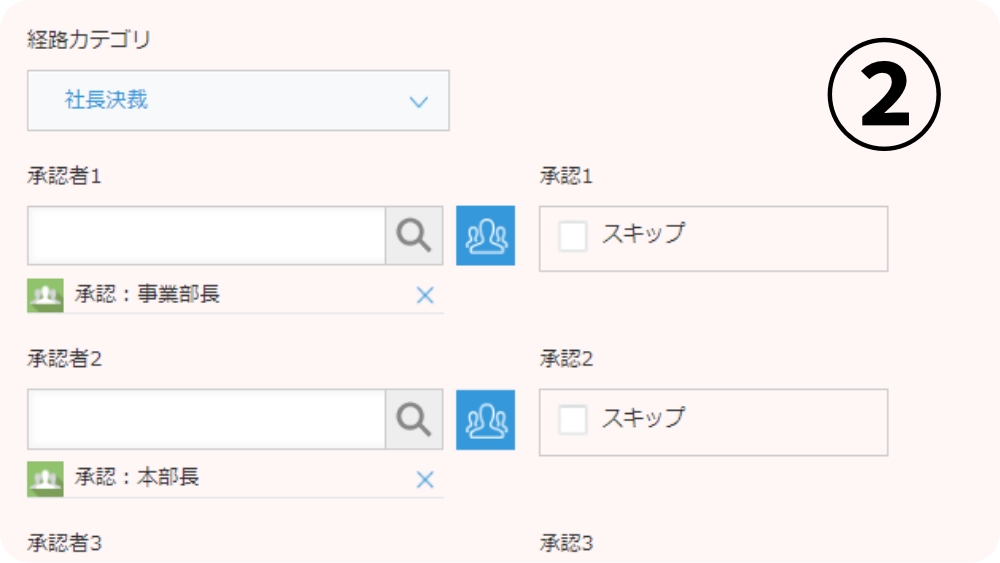Open organization picker for 承認者1
The image size is (1000, 563).
click(x=485, y=235)
